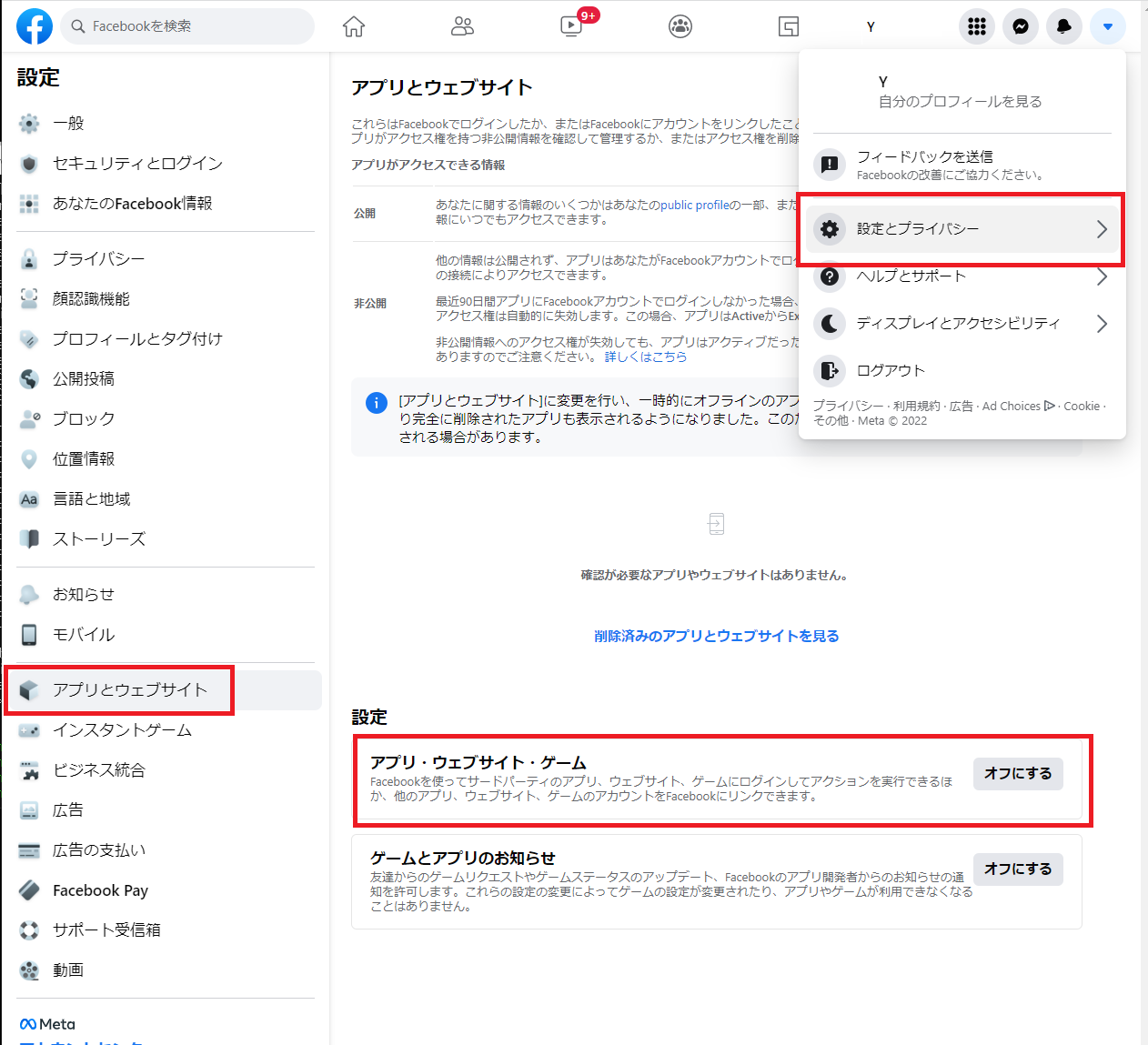Expand 設定とプライバシー submenu
The width and height of the screenshot is (1148, 1045).
tap(962, 229)
